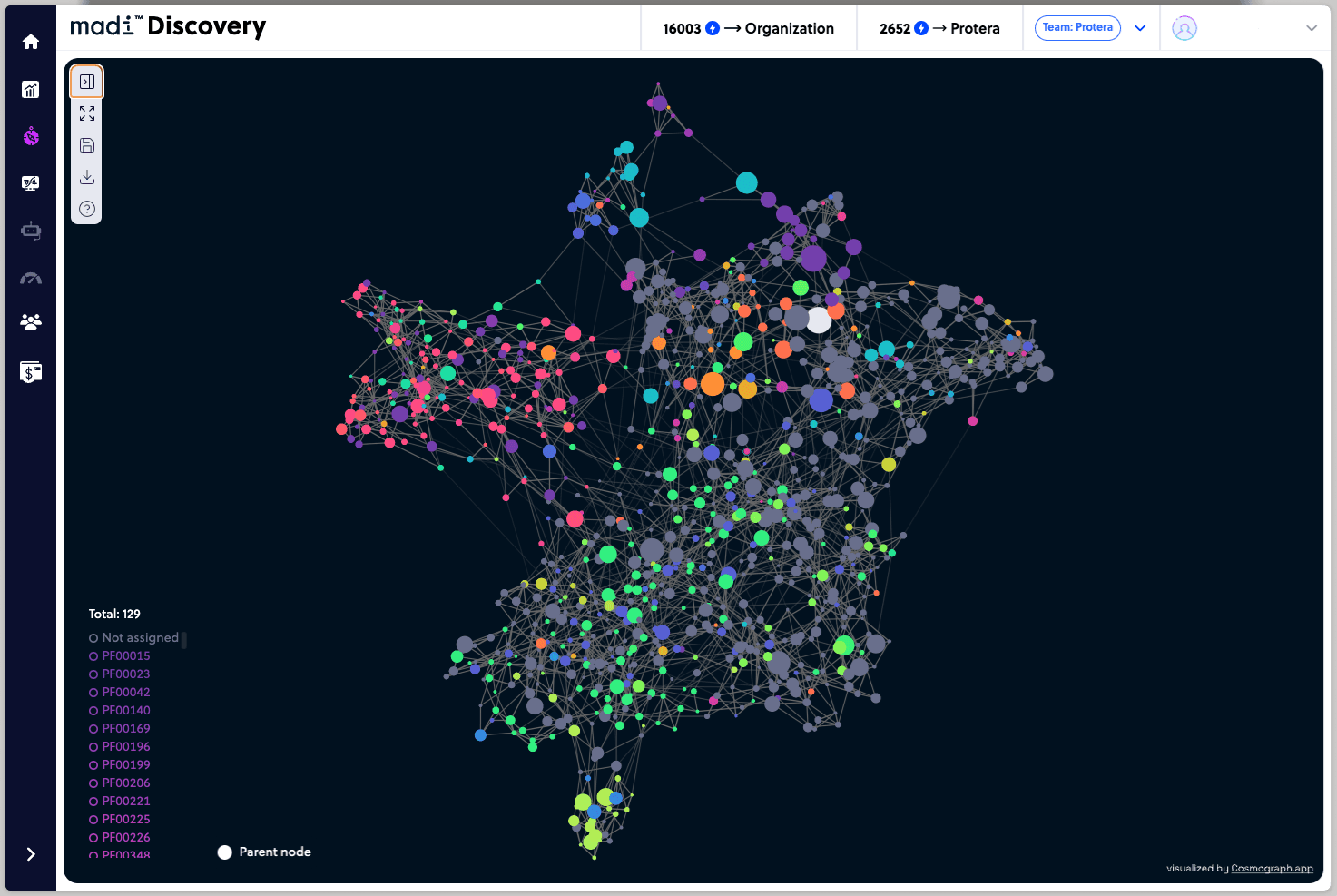
Task: Open the billing dollar icon in sidebar
Action: point(31,371)
